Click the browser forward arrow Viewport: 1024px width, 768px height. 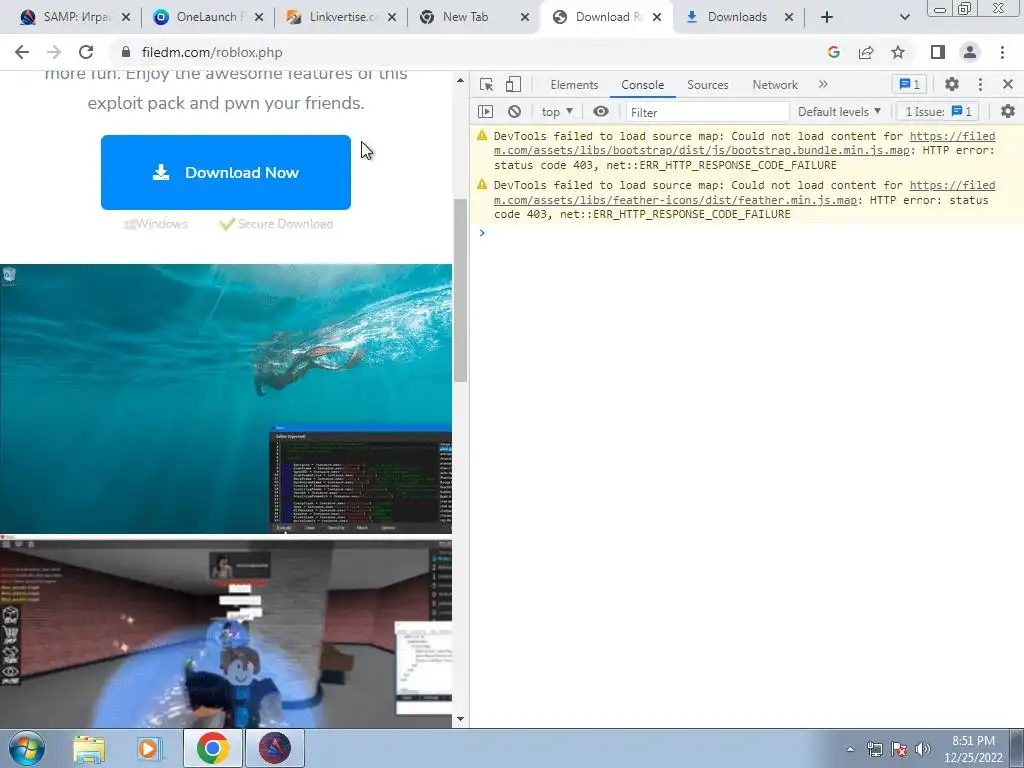[54, 52]
